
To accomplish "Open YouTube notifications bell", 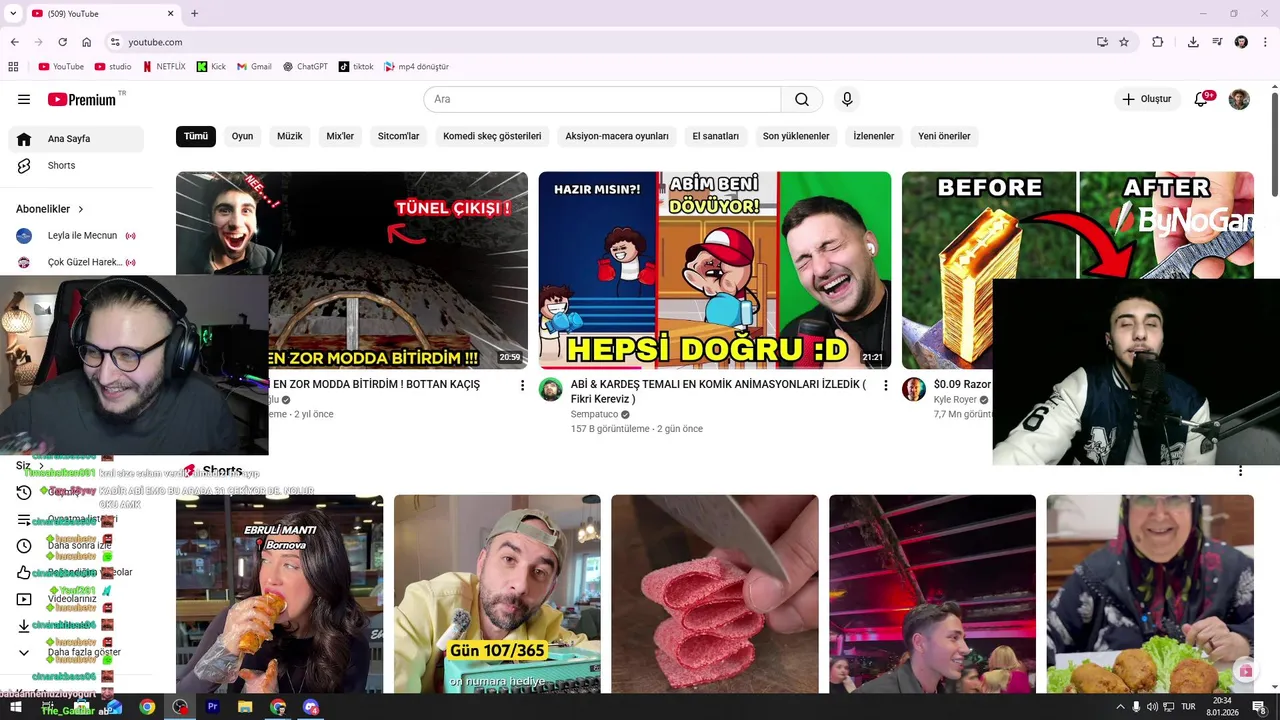I will [1202, 99].
